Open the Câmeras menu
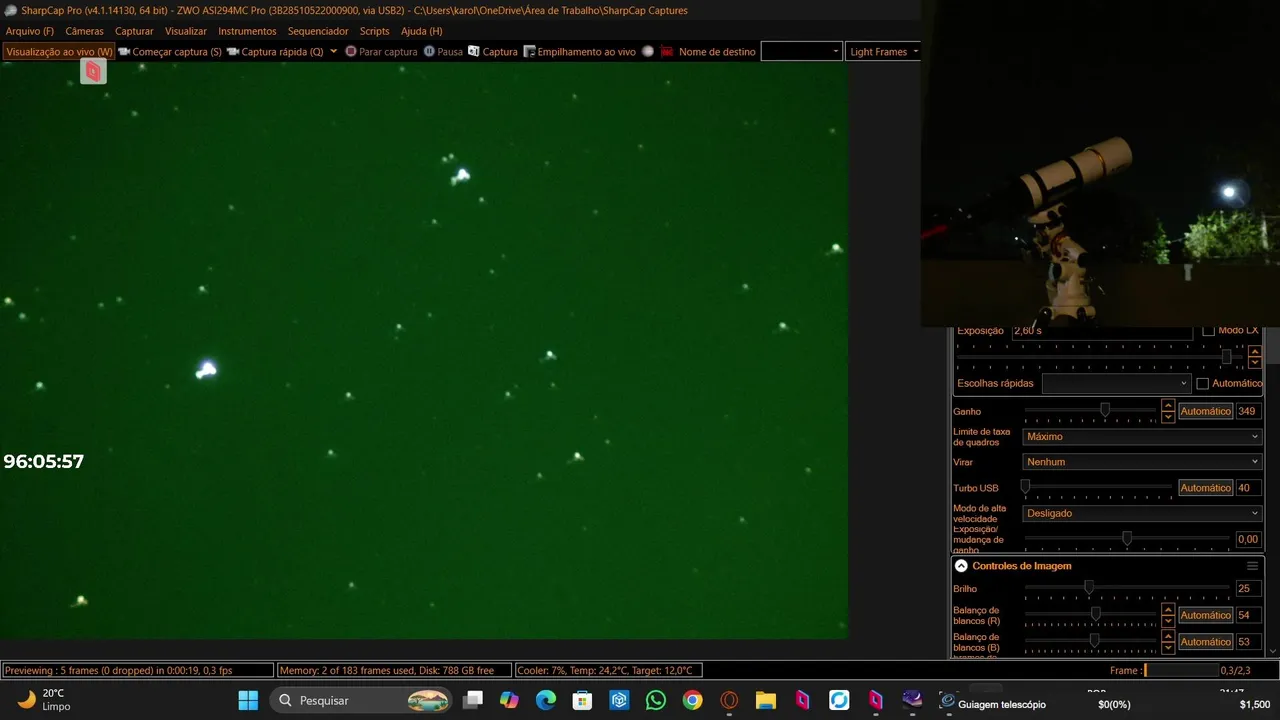 coord(84,31)
